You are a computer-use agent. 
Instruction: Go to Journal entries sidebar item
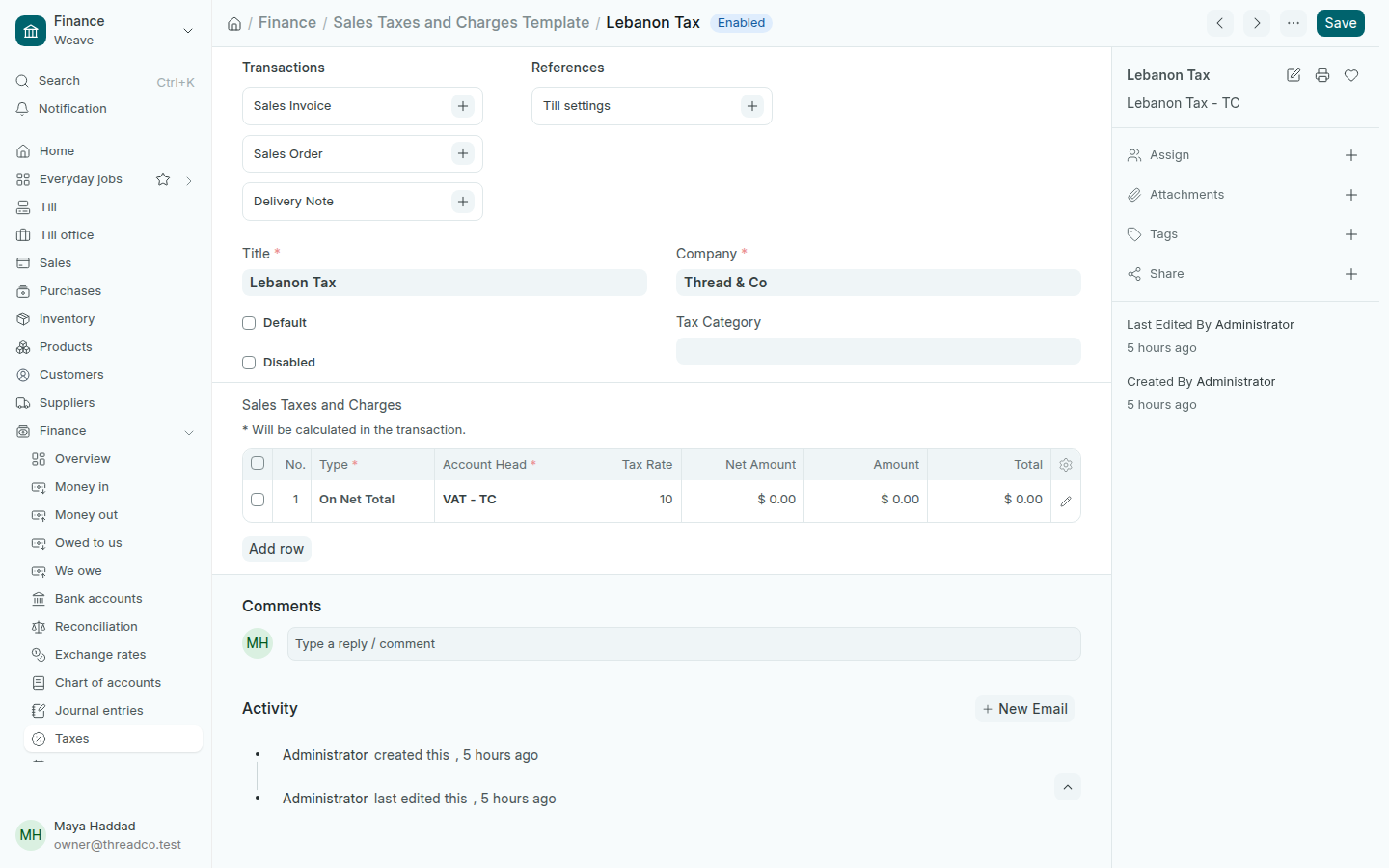coord(113,711)
